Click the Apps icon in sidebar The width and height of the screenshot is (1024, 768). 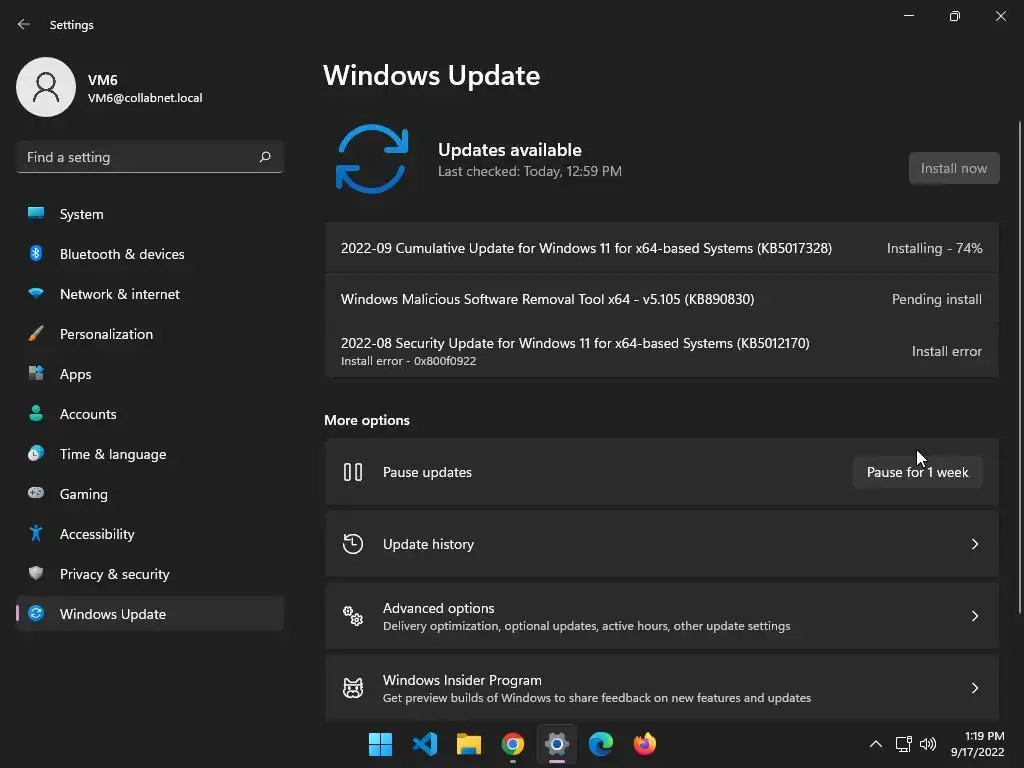(36, 374)
